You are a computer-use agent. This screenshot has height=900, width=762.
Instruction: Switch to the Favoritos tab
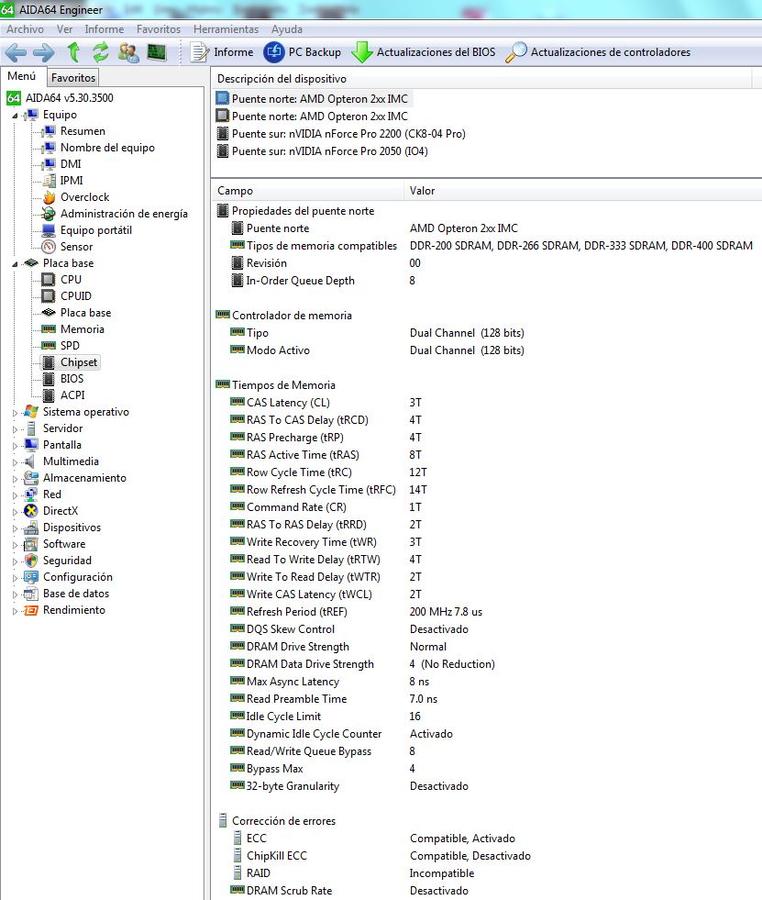(73, 77)
